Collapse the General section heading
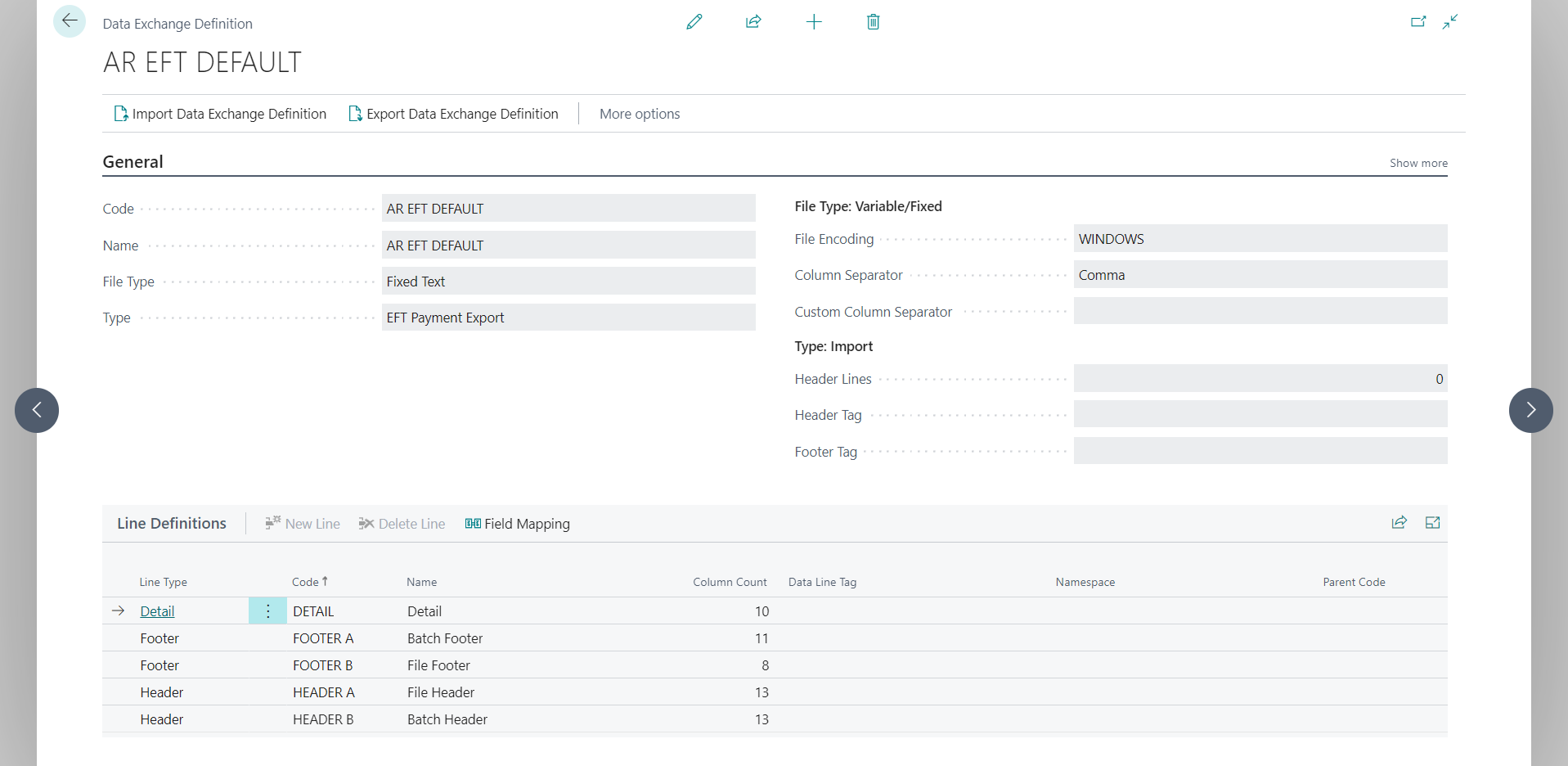This screenshot has height=766, width=1568. [x=133, y=162]
